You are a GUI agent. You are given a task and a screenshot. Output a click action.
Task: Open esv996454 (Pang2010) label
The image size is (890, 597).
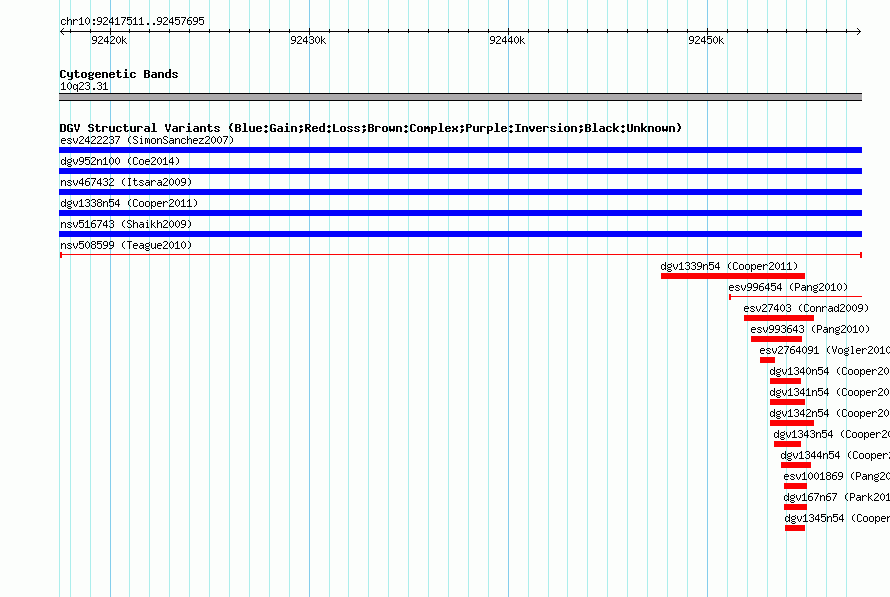788,287
